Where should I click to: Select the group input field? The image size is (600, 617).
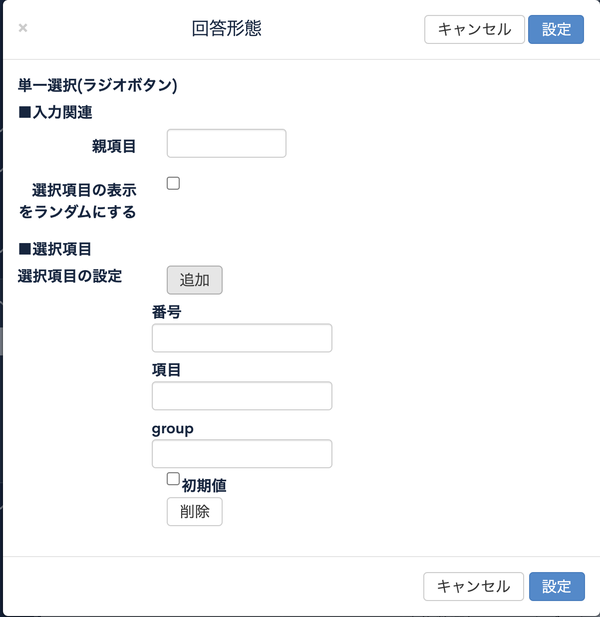242,453
